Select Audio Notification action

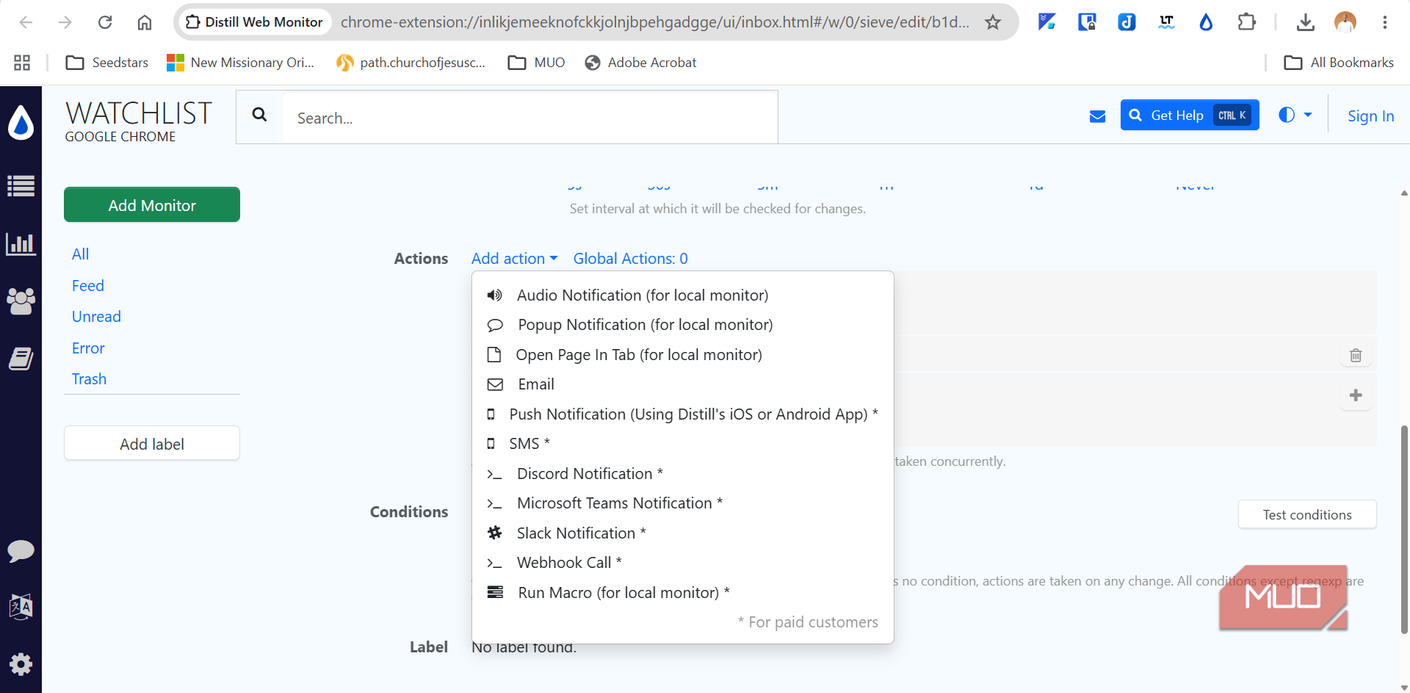683,295
